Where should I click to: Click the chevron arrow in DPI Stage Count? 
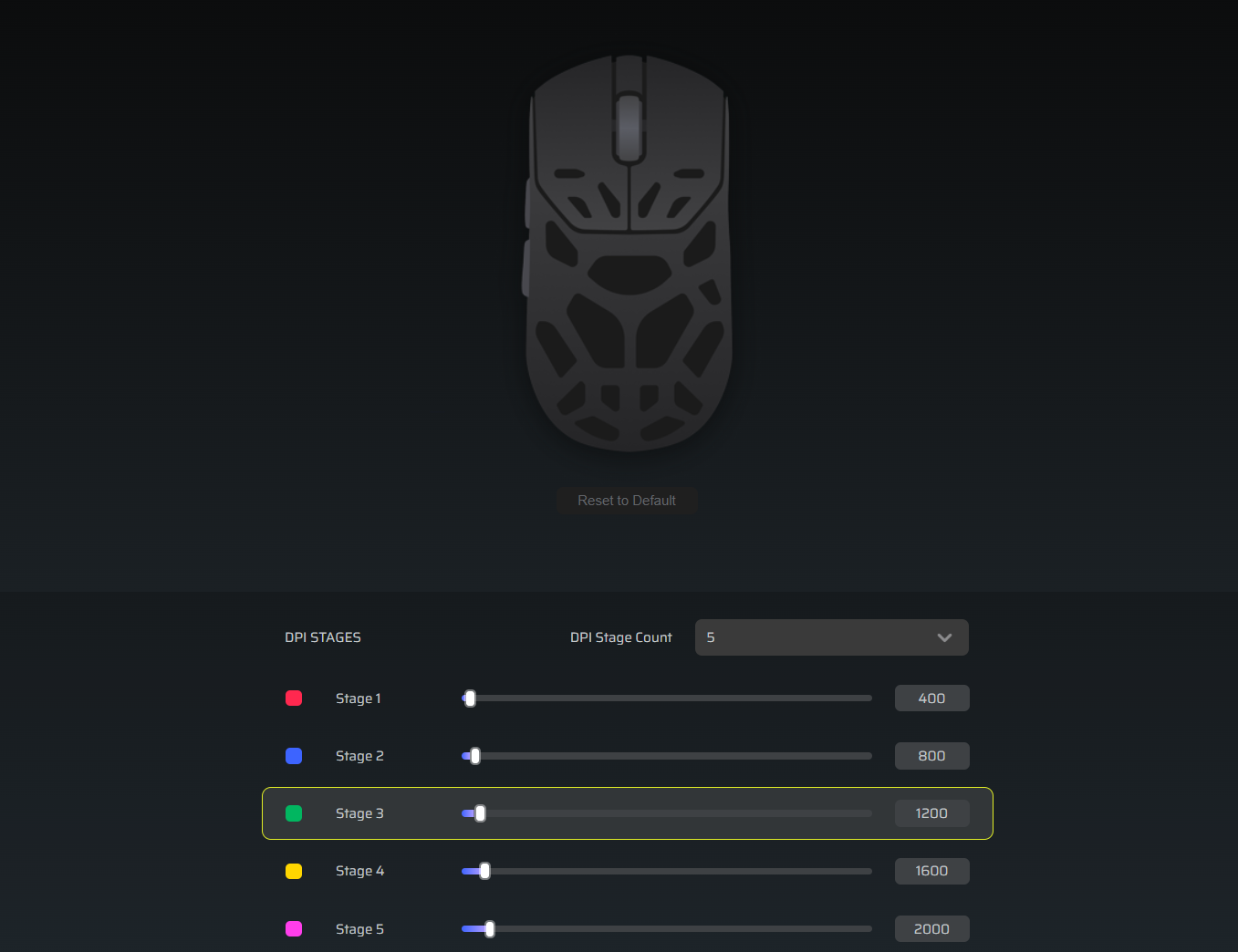(x=944, y=637)
